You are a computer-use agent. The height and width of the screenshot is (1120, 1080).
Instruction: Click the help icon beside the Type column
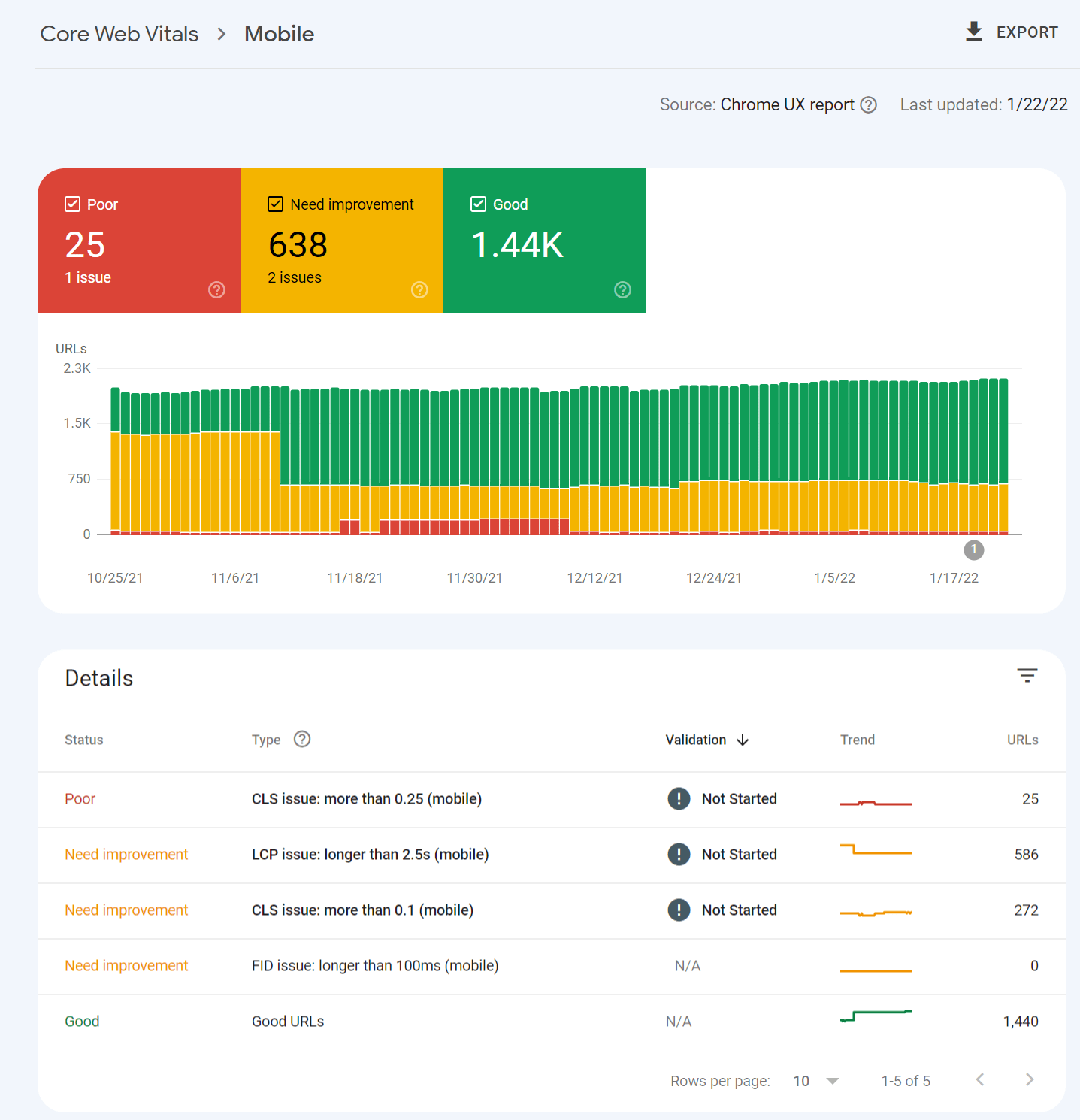pos(302,739)
